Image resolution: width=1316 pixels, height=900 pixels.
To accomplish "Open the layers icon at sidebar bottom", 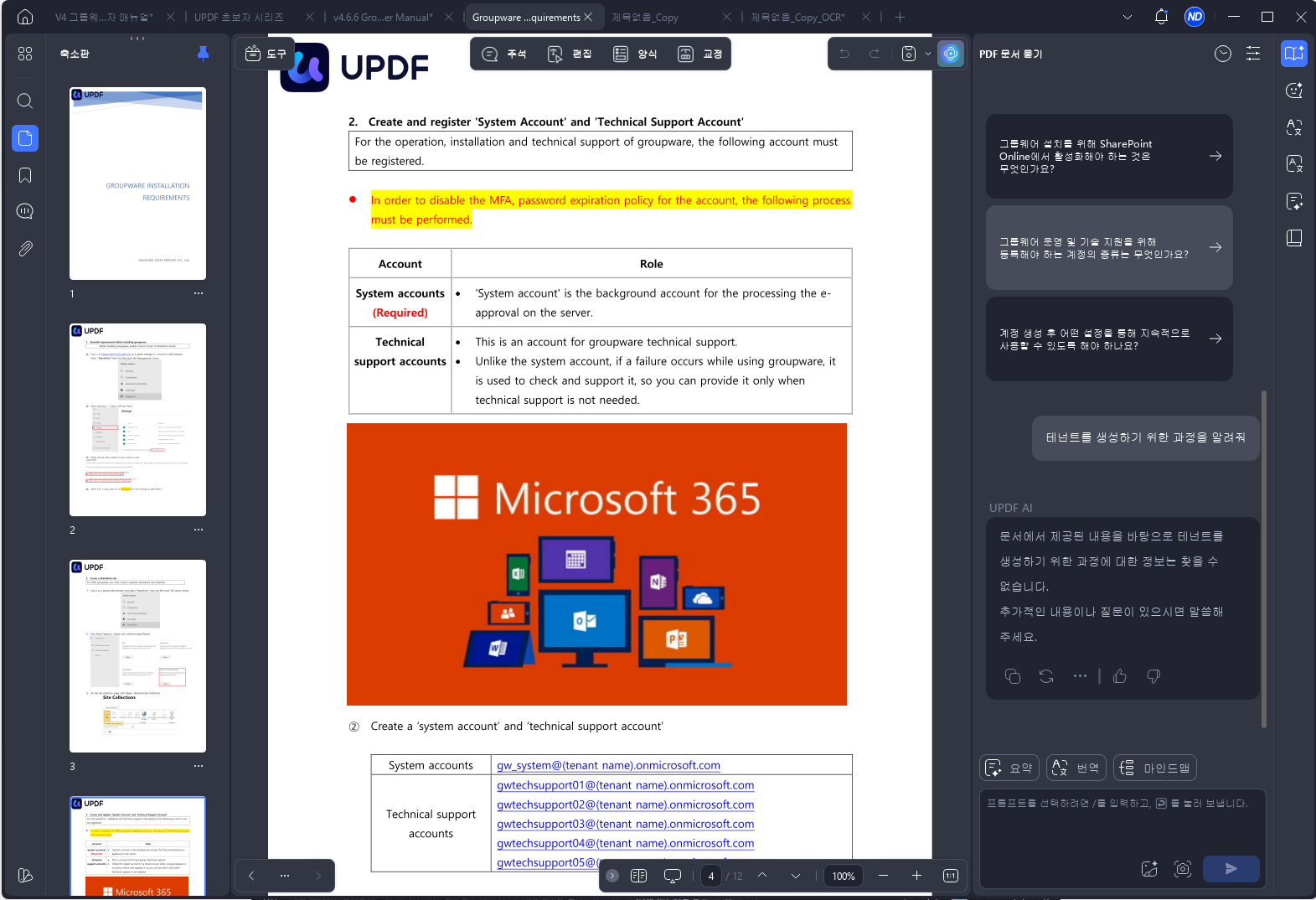I will pyautogui.click(x=25, y=875).
